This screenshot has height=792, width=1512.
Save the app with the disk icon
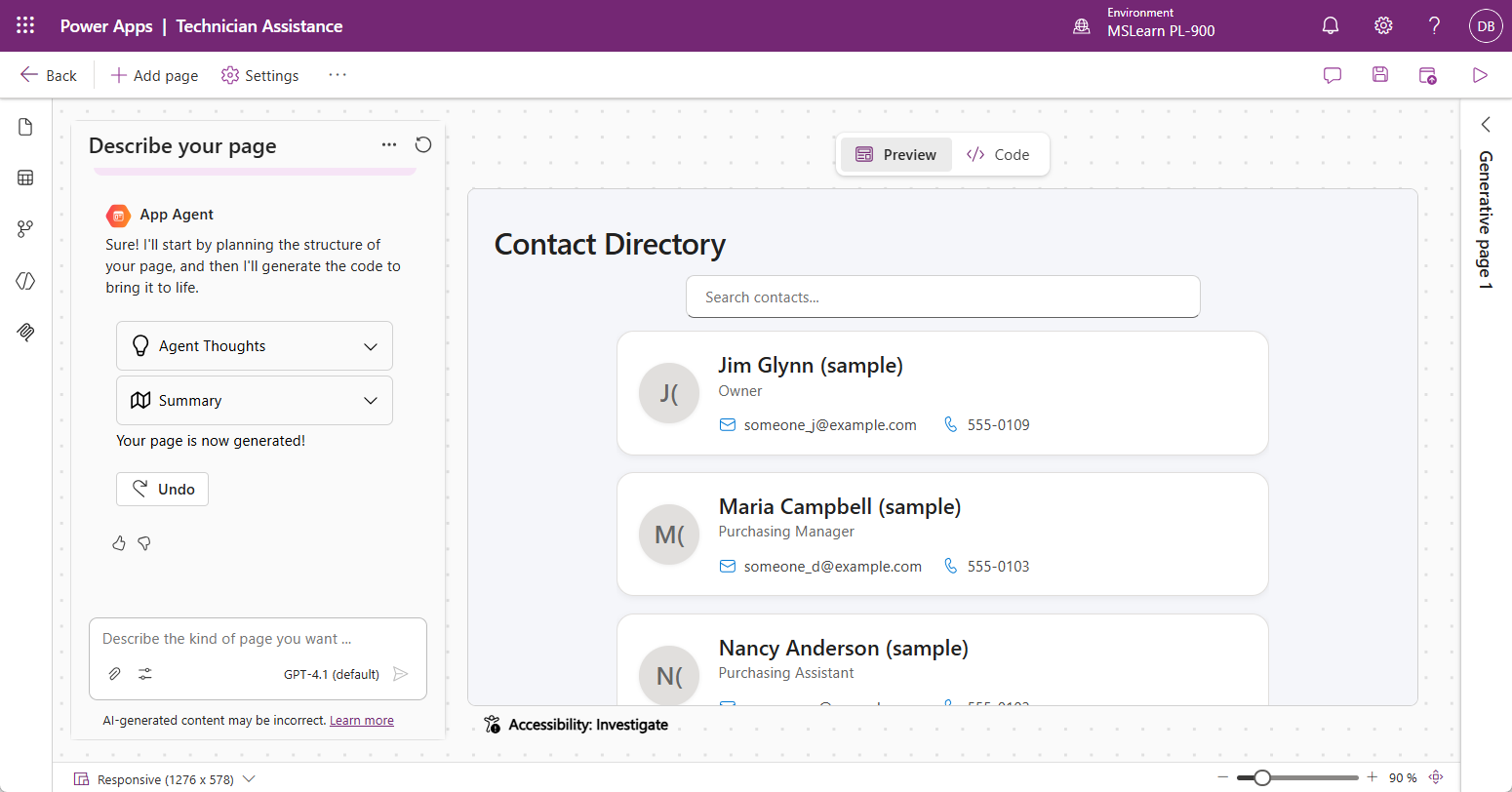pyautogui.click(x=1380, y=75)
